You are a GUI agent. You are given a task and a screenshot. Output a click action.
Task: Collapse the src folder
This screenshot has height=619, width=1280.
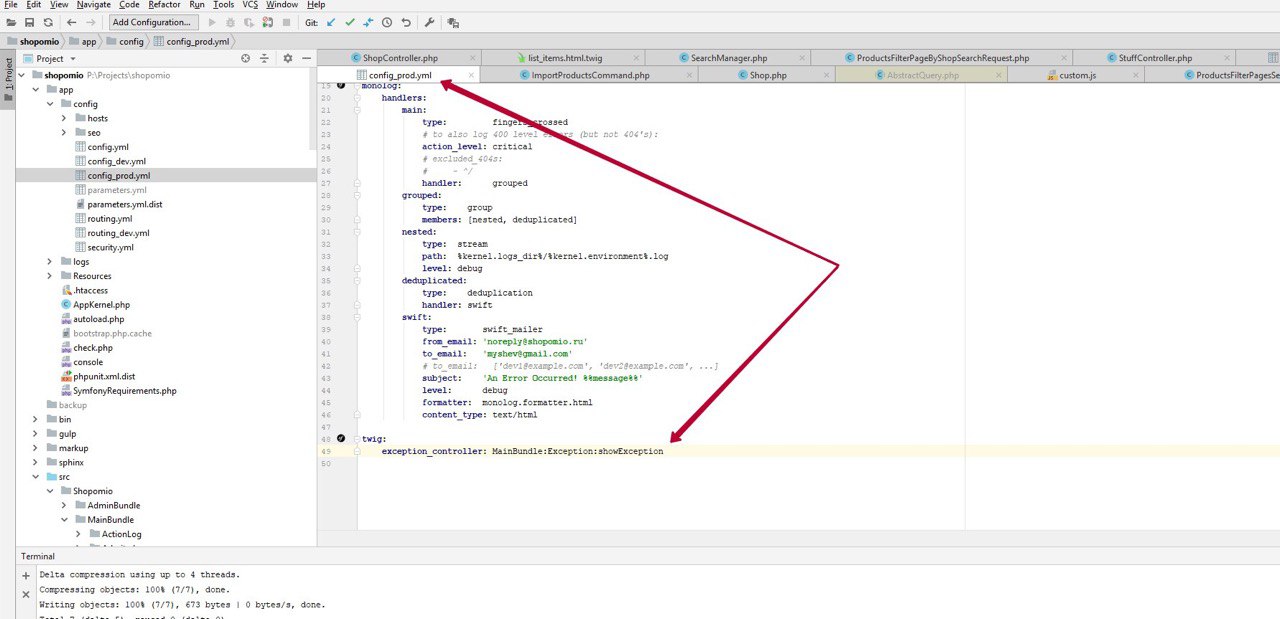coord(36,477)
